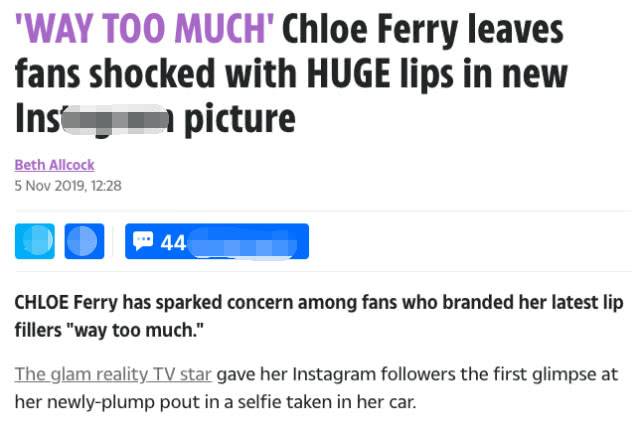Click 'Chloe Ferry leaves' in the headline

pos(425,29)
